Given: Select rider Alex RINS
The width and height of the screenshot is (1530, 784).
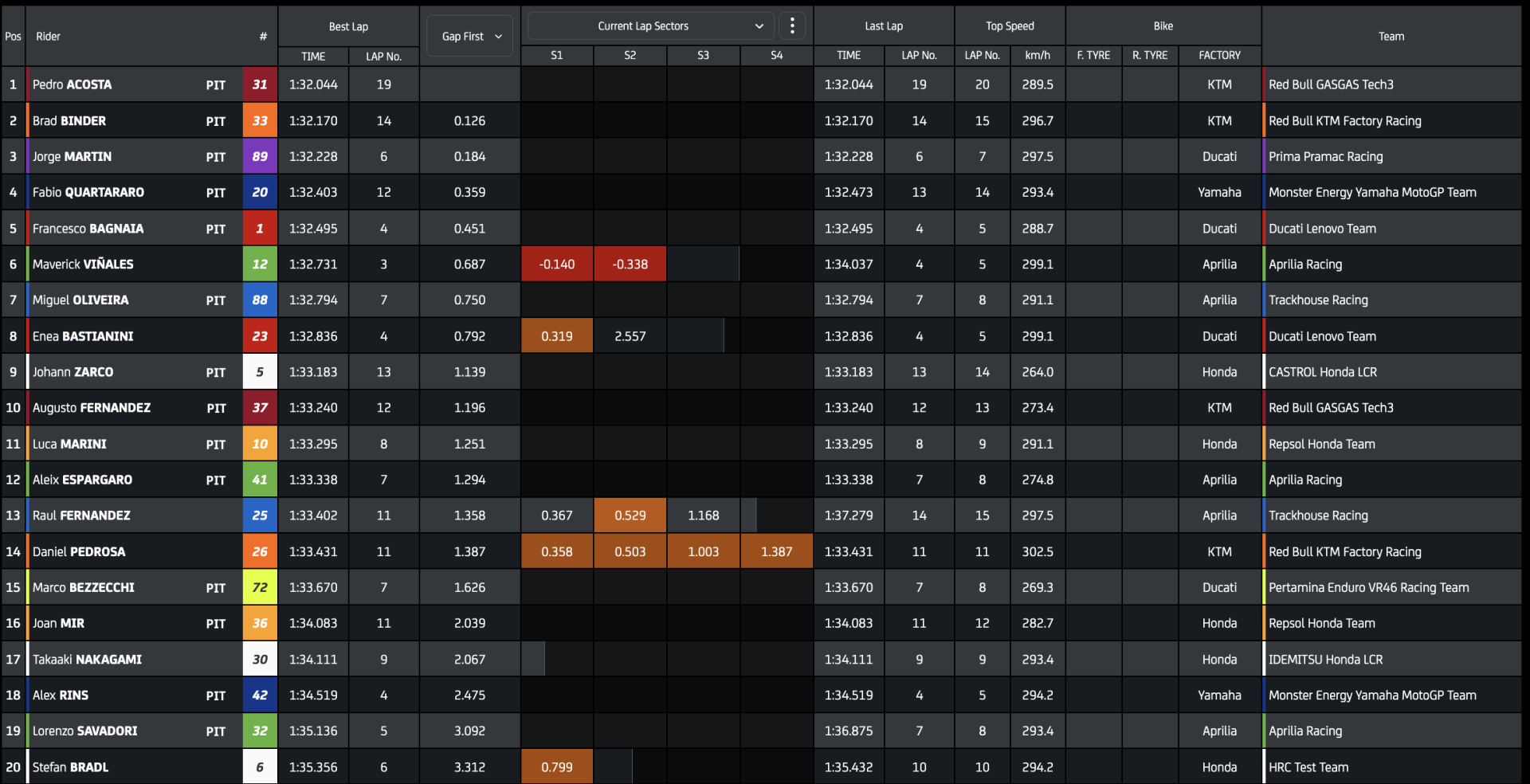Looking at the screenshot, I should (x=61, y=696).
